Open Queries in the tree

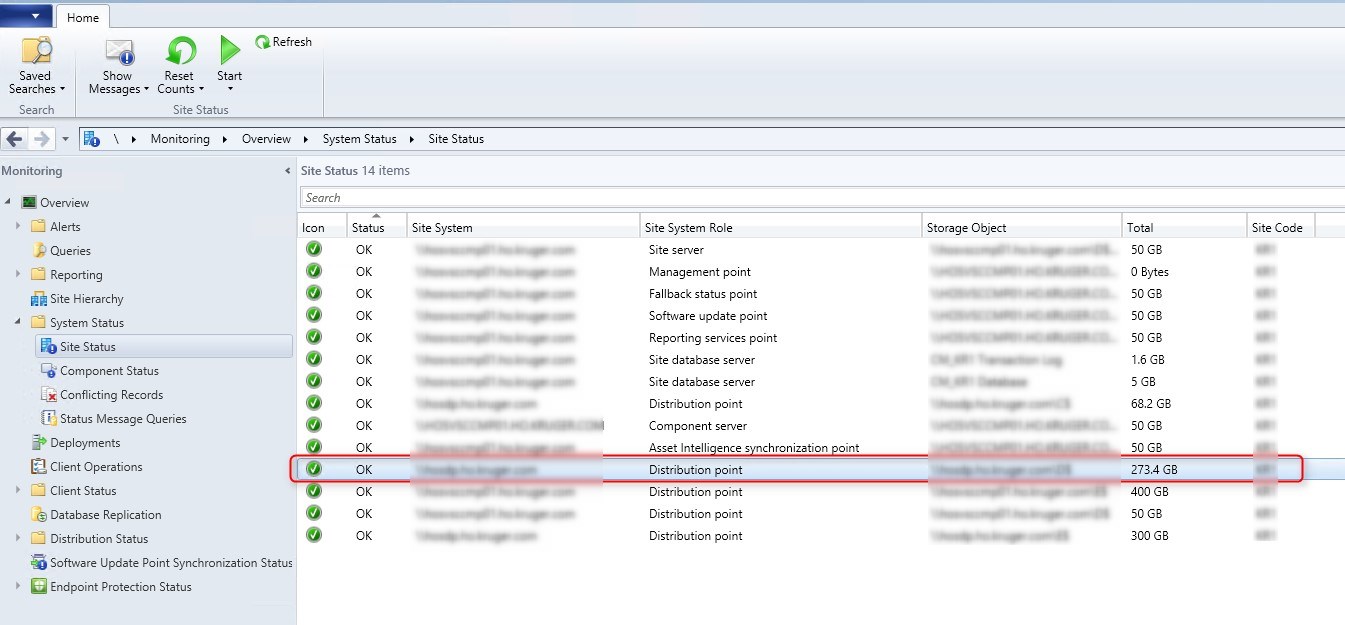click(x=70, y=251)
